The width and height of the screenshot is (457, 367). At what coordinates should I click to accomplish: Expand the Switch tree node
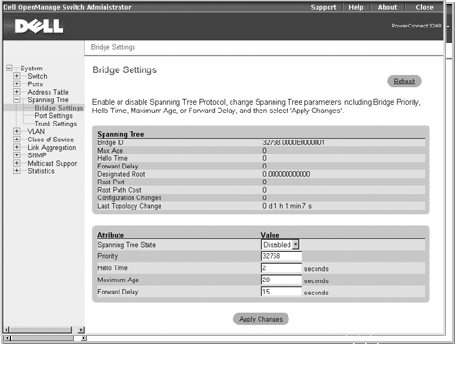[x=17, y=76]
